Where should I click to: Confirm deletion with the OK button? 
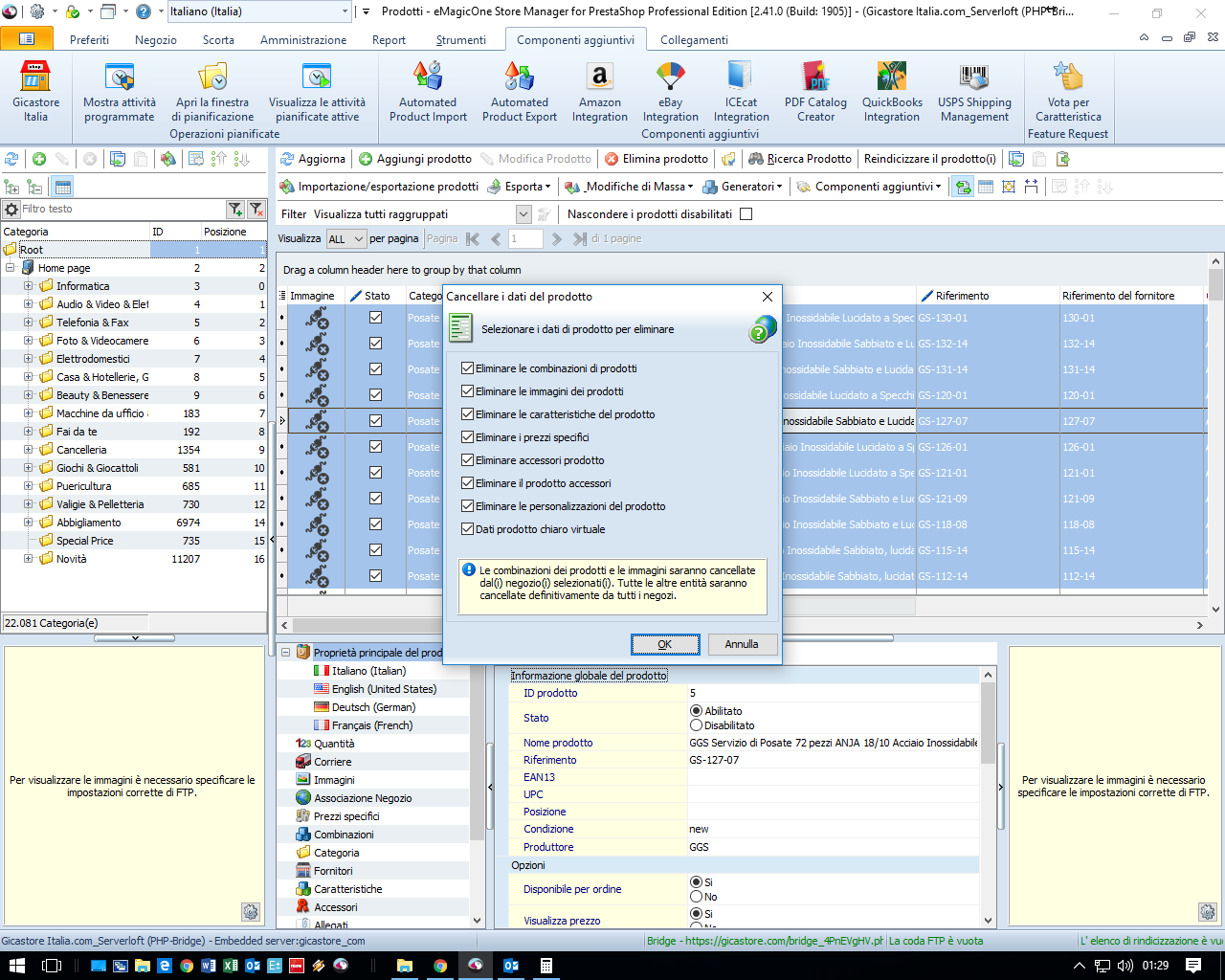tap(664, 644)
